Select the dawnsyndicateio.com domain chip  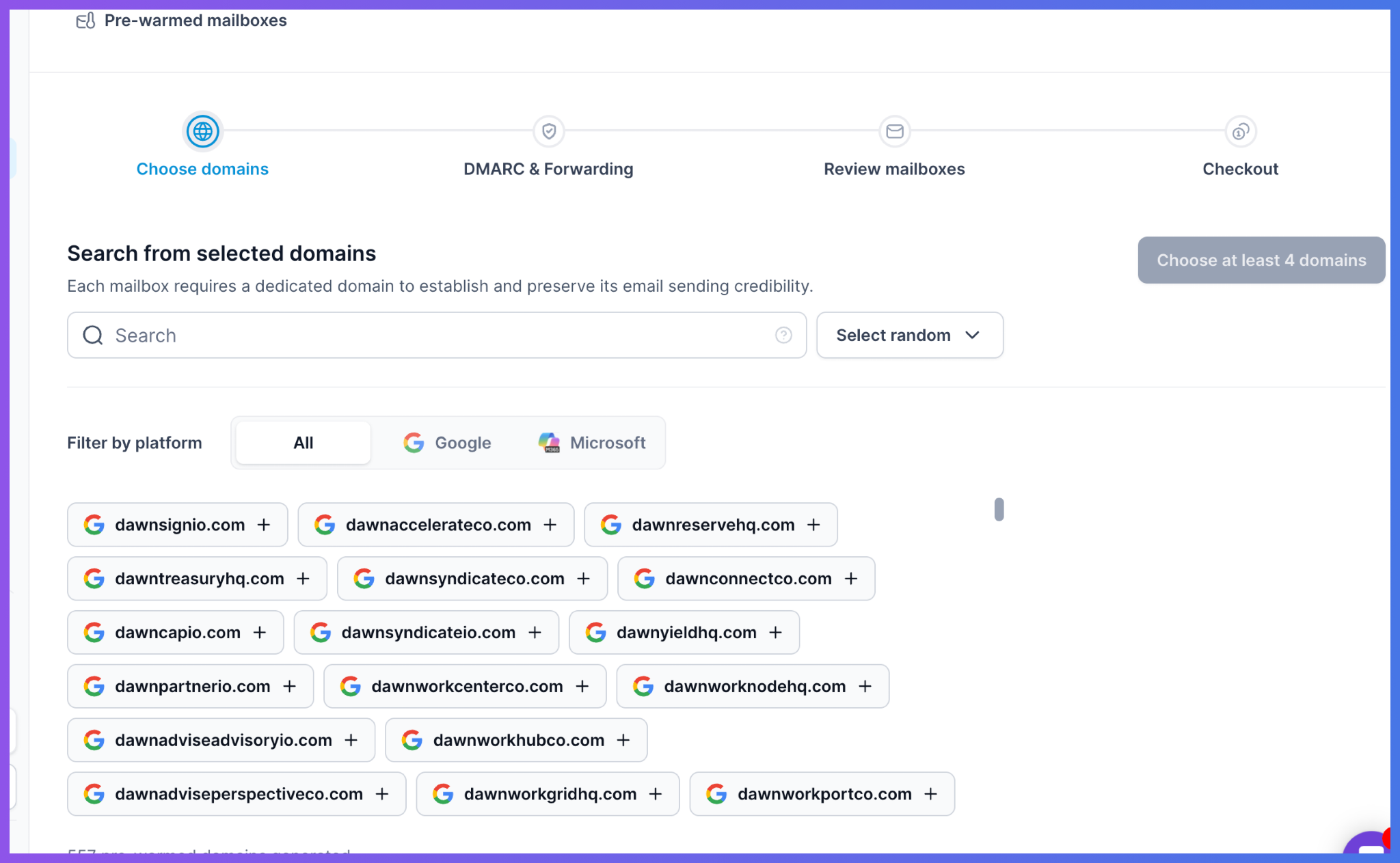click(427, 633)
